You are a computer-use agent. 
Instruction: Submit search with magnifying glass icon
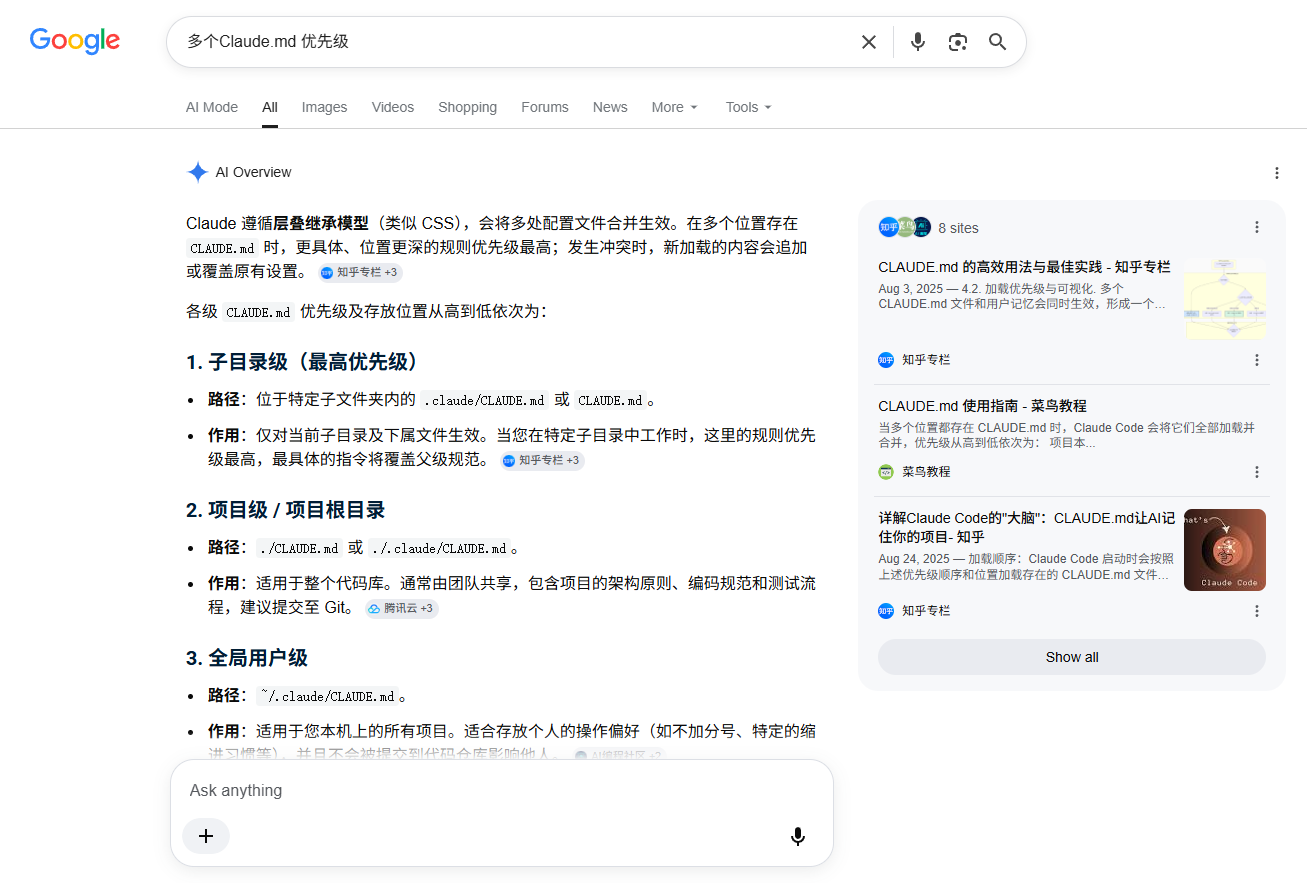(x=997, y=42)
